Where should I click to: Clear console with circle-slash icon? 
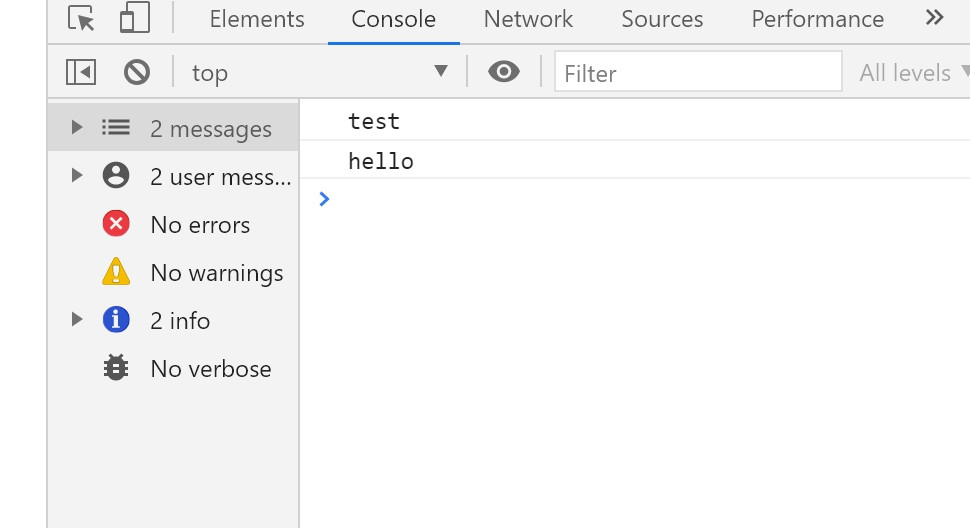tap(137, 72)
